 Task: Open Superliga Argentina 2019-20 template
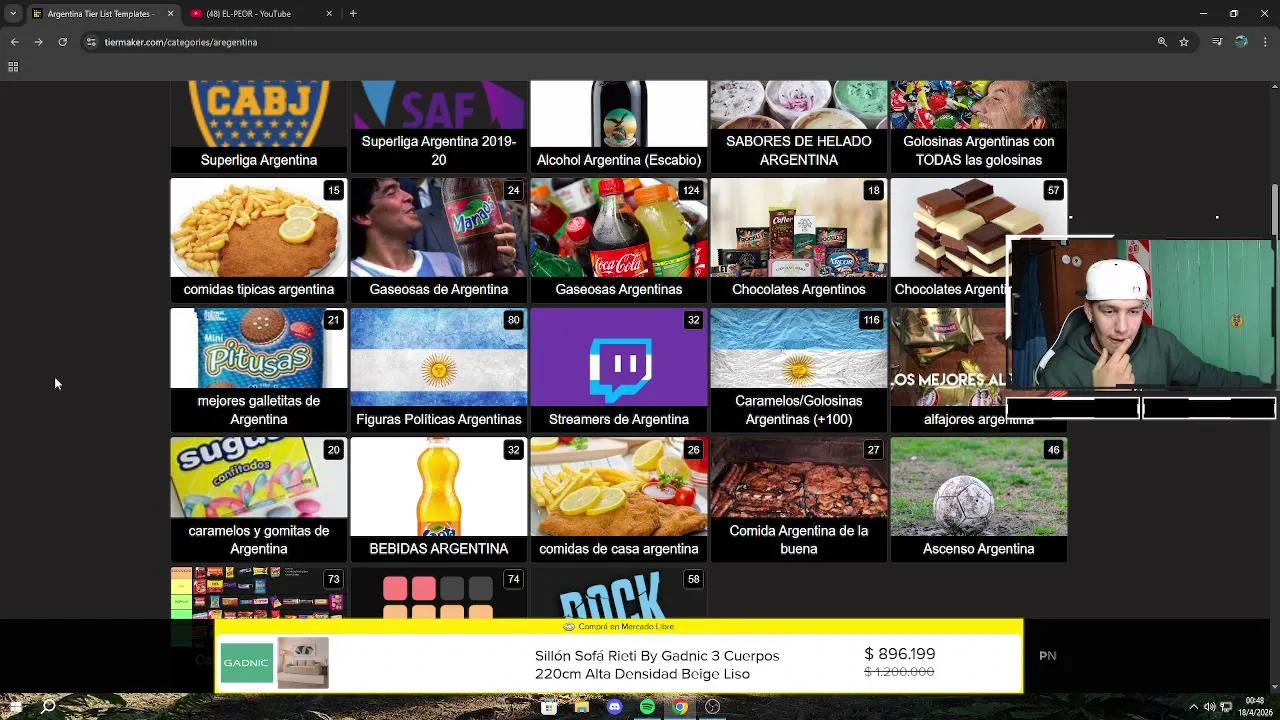point(439,127)
